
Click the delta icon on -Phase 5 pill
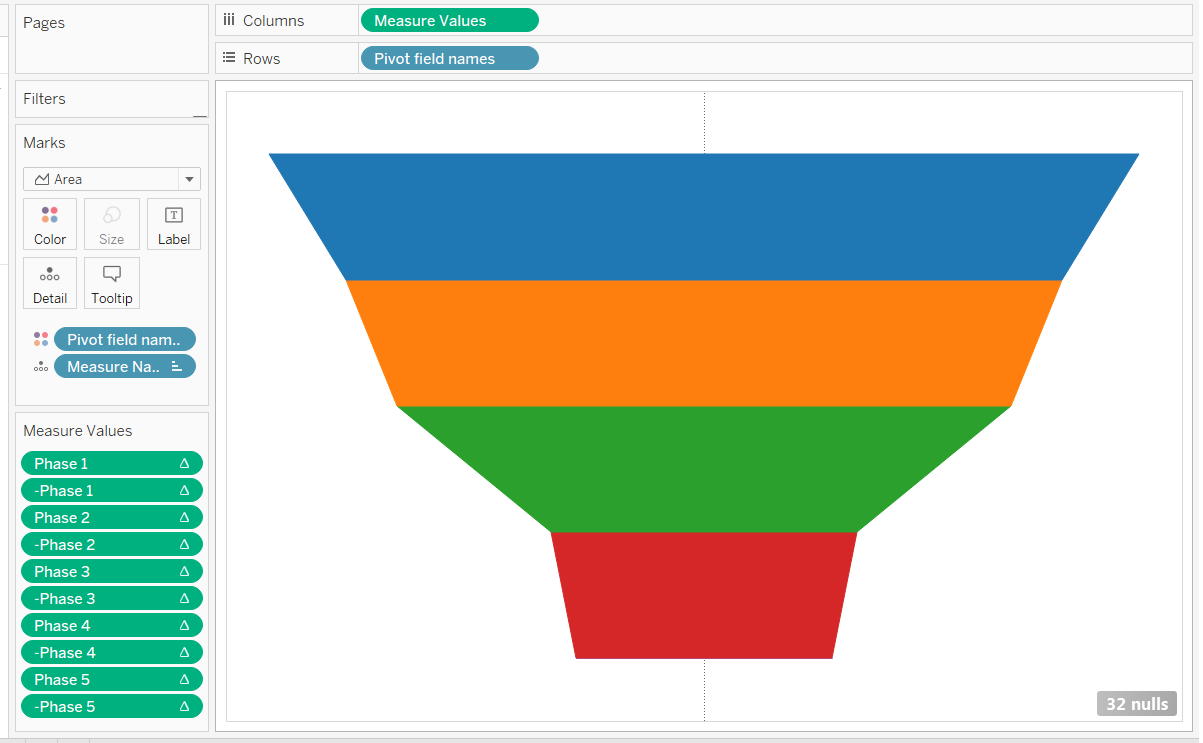click(184, 707)
